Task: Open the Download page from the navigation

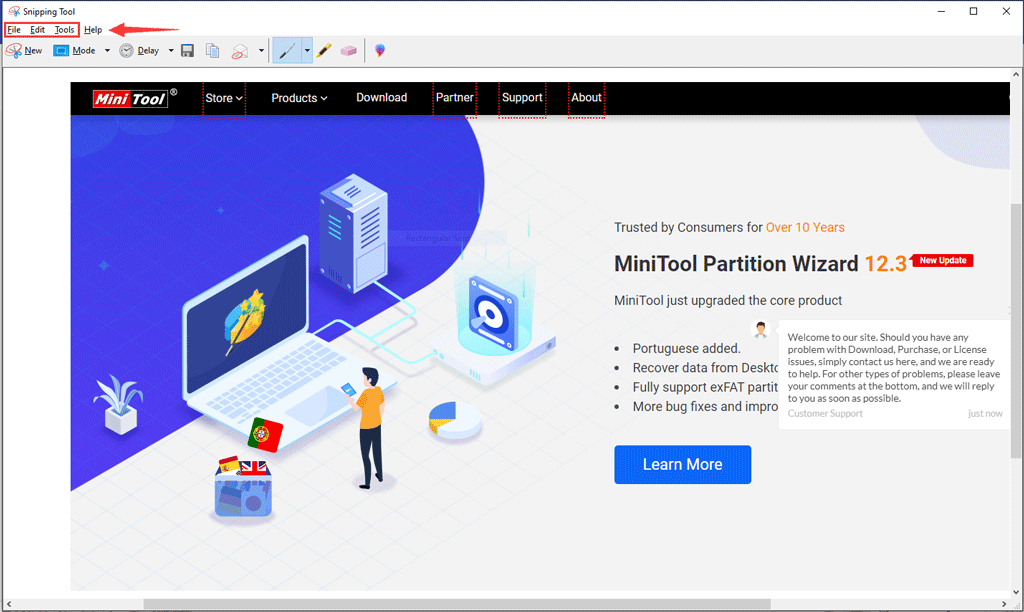Action: [x=381, y=98]
